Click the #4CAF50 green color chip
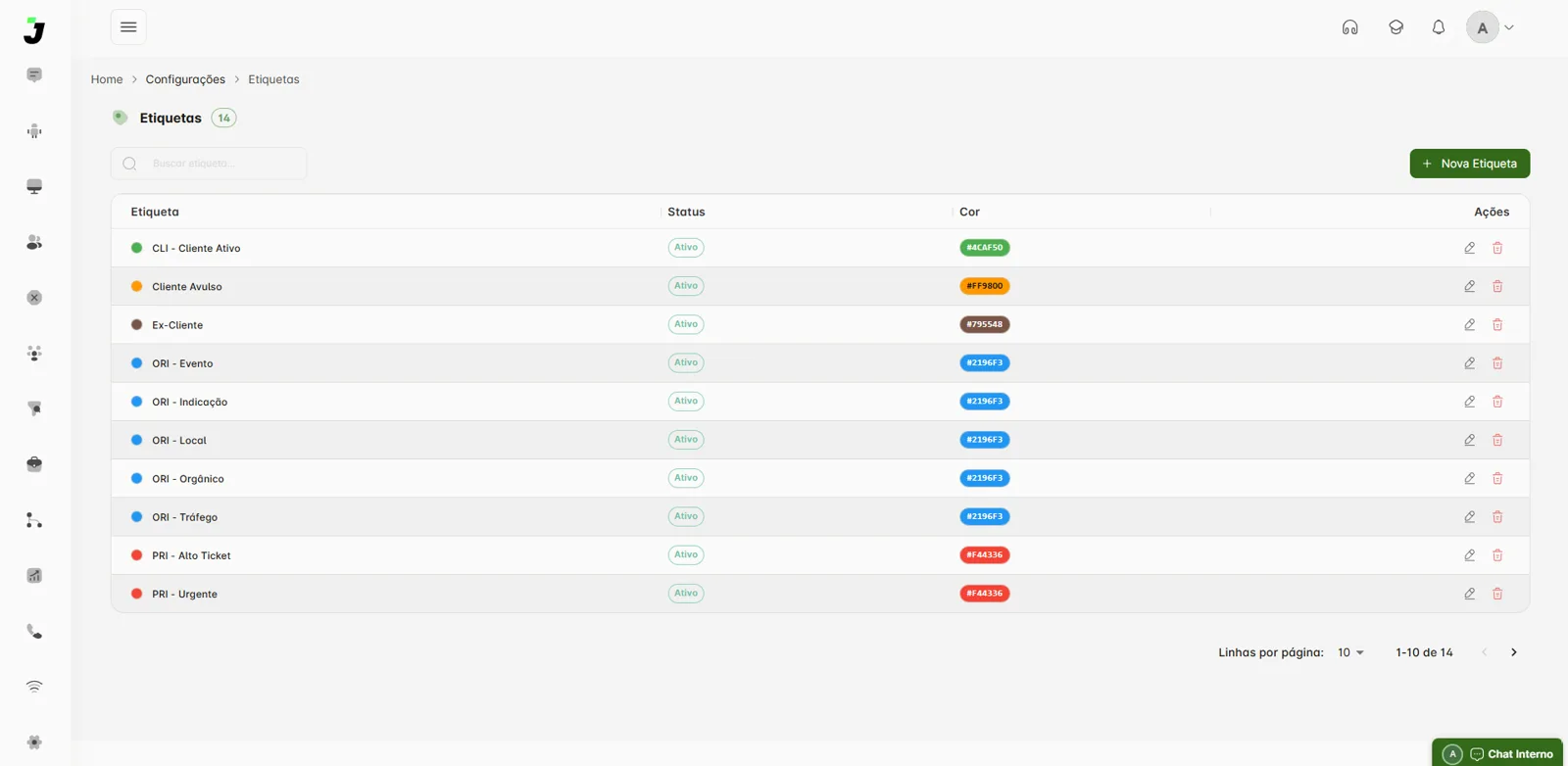Viewport: 1568px width, 766px height. tap(985, 248)
